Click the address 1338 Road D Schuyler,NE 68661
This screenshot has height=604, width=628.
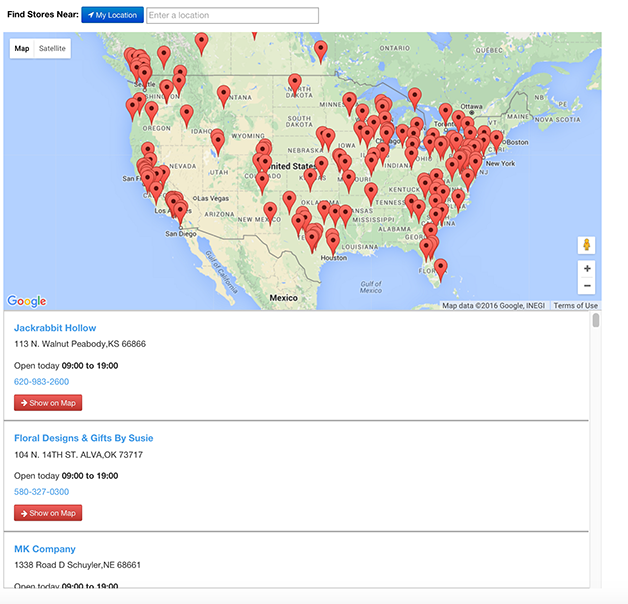point(77,565)
